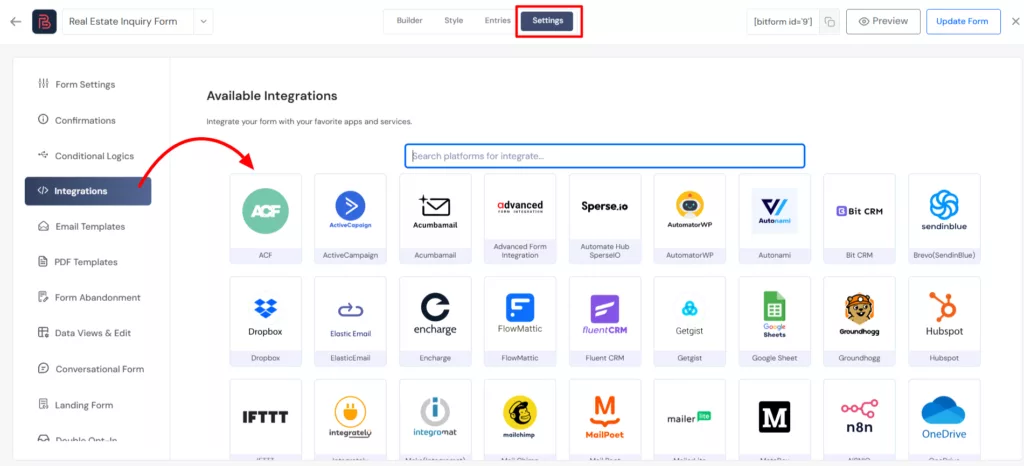Viewport: 1024px width, 466px height.
Task: Choose the Encharge integration
Action: coord(435,321)
